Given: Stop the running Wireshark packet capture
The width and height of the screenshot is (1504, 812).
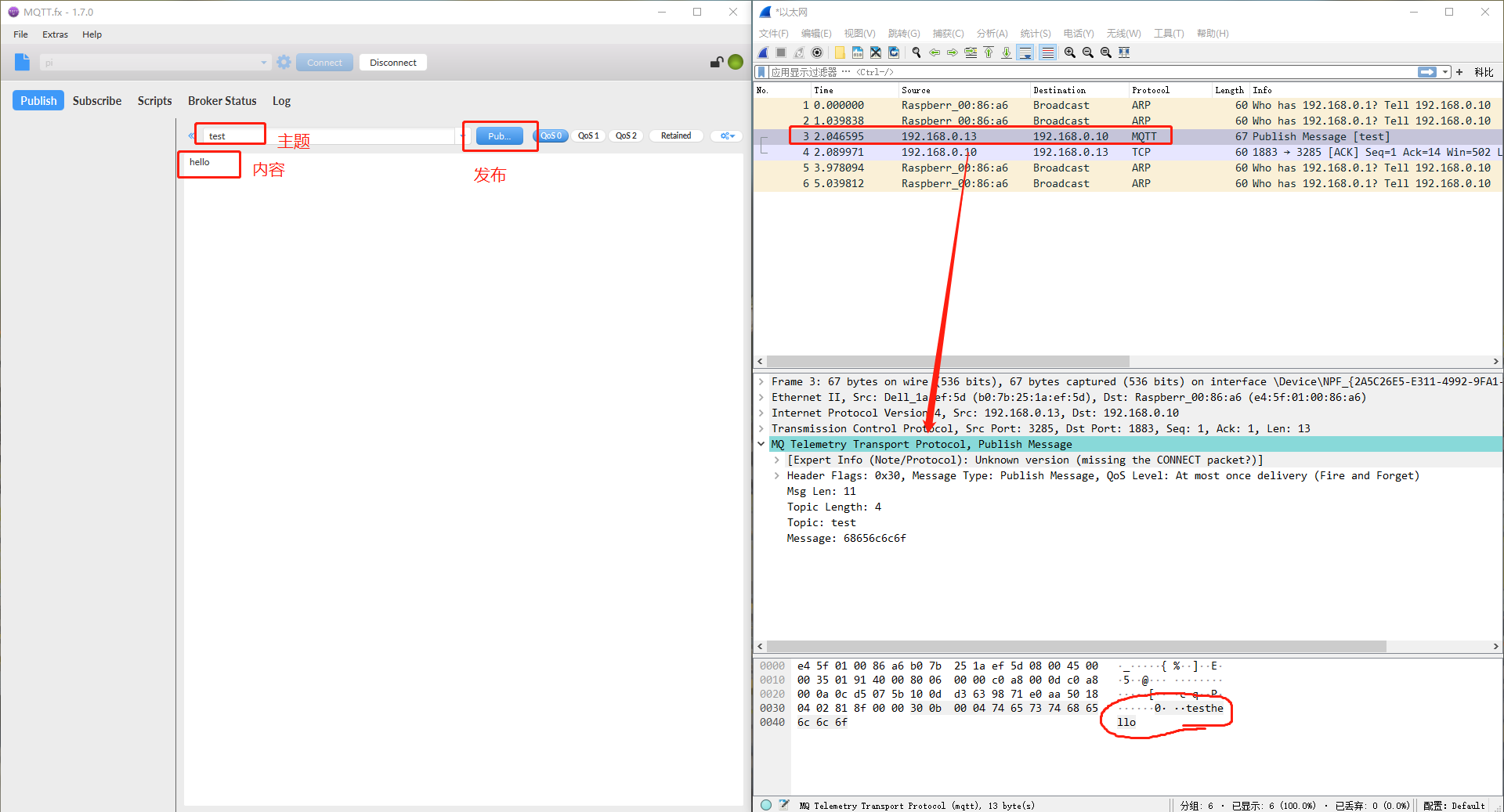Looking at the screenshot, I should (x=781, y=52).
